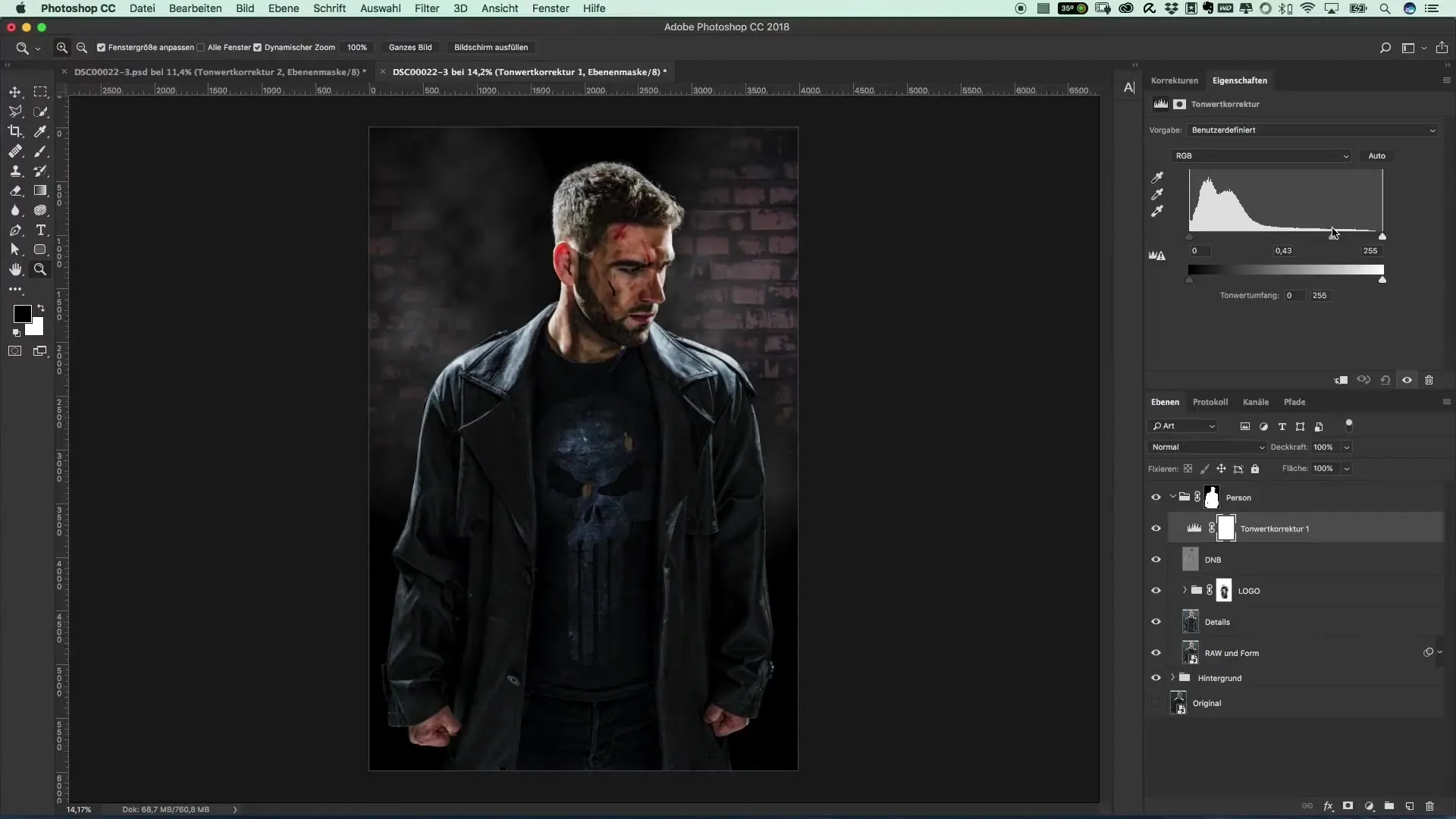The image size is (1456, 819).
Task: Delete the adjustment layer via Properties trash
Action: coord(1429,380)
